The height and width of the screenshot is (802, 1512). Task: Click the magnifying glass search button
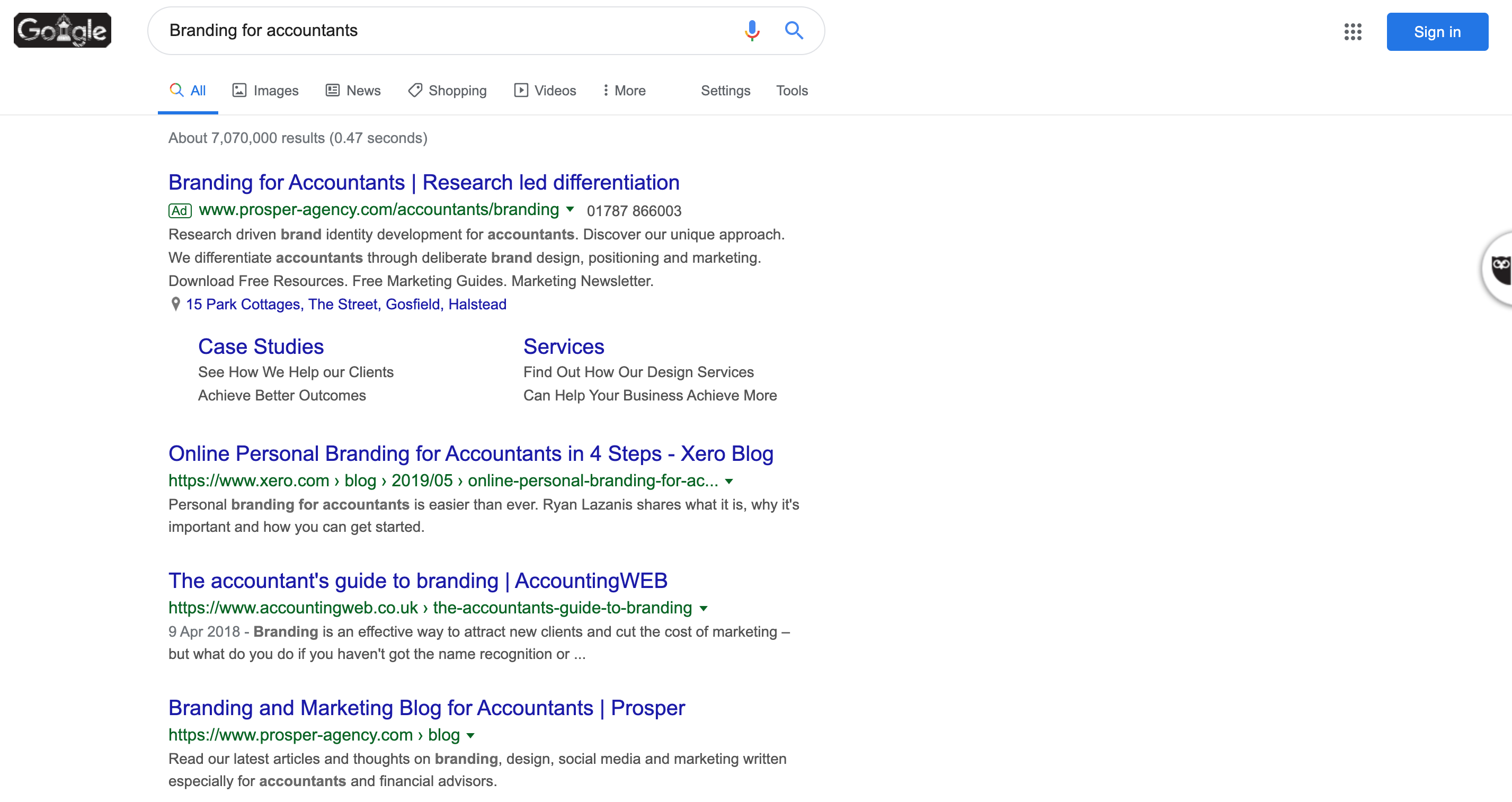(794, 31)
